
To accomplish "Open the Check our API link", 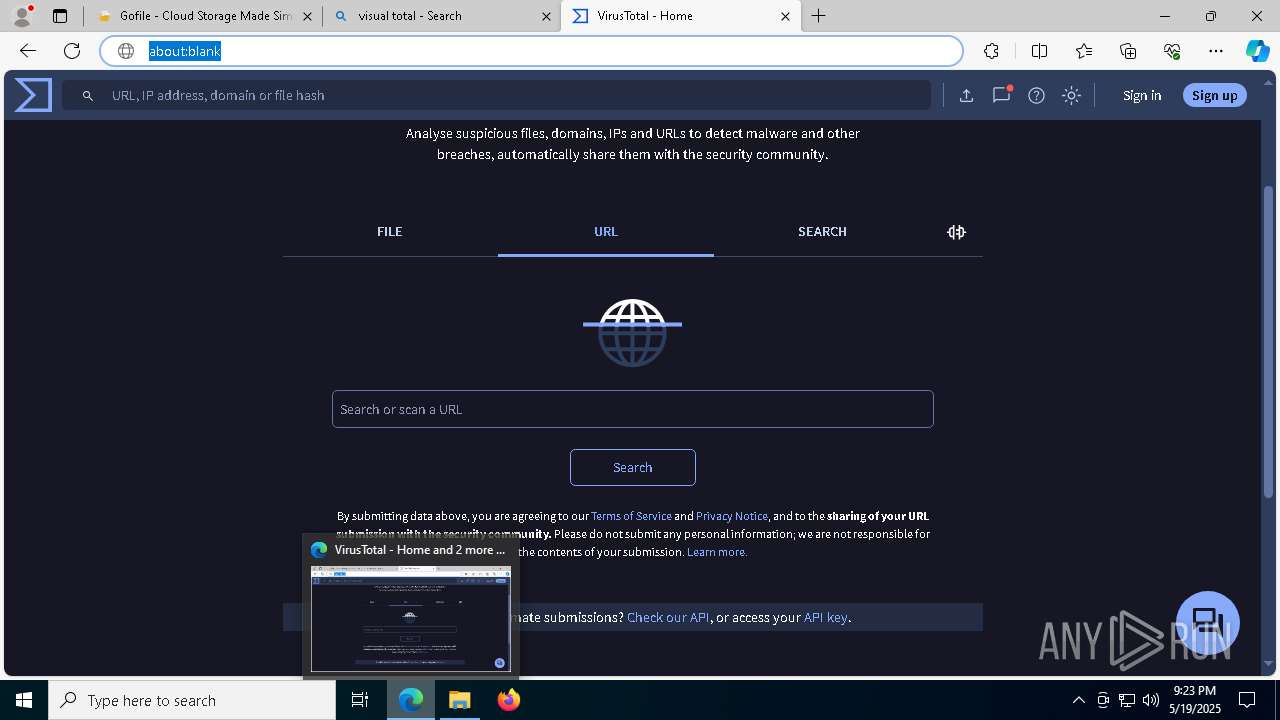I will point(668,617).
